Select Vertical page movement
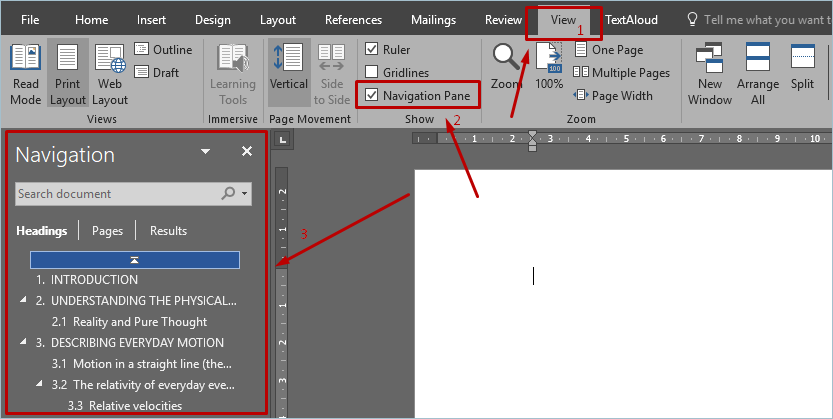 (x=289, y=68)
